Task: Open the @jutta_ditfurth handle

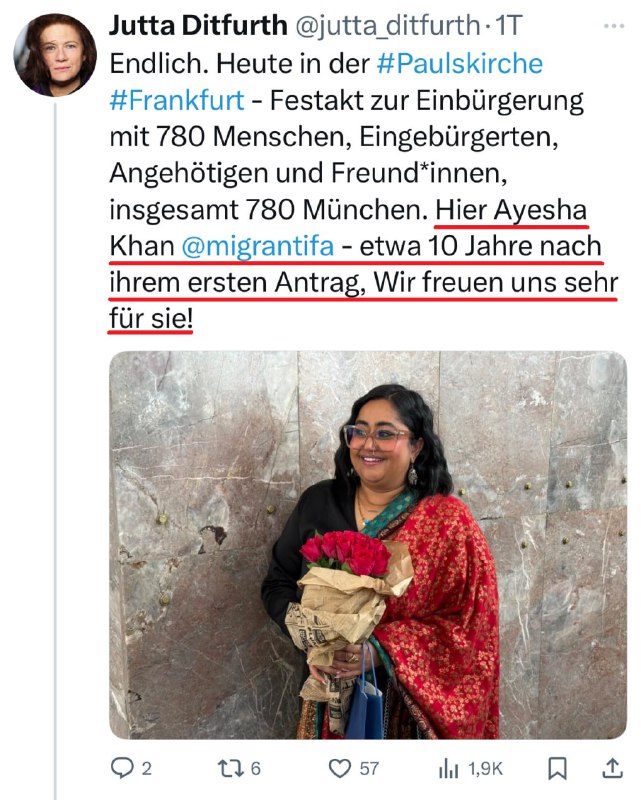Action: click(x=387, y=26)
